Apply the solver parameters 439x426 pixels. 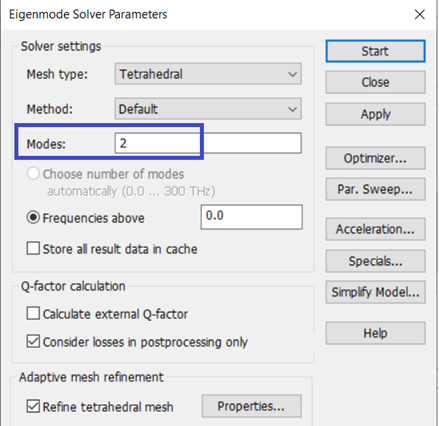[x=375, y=114]
